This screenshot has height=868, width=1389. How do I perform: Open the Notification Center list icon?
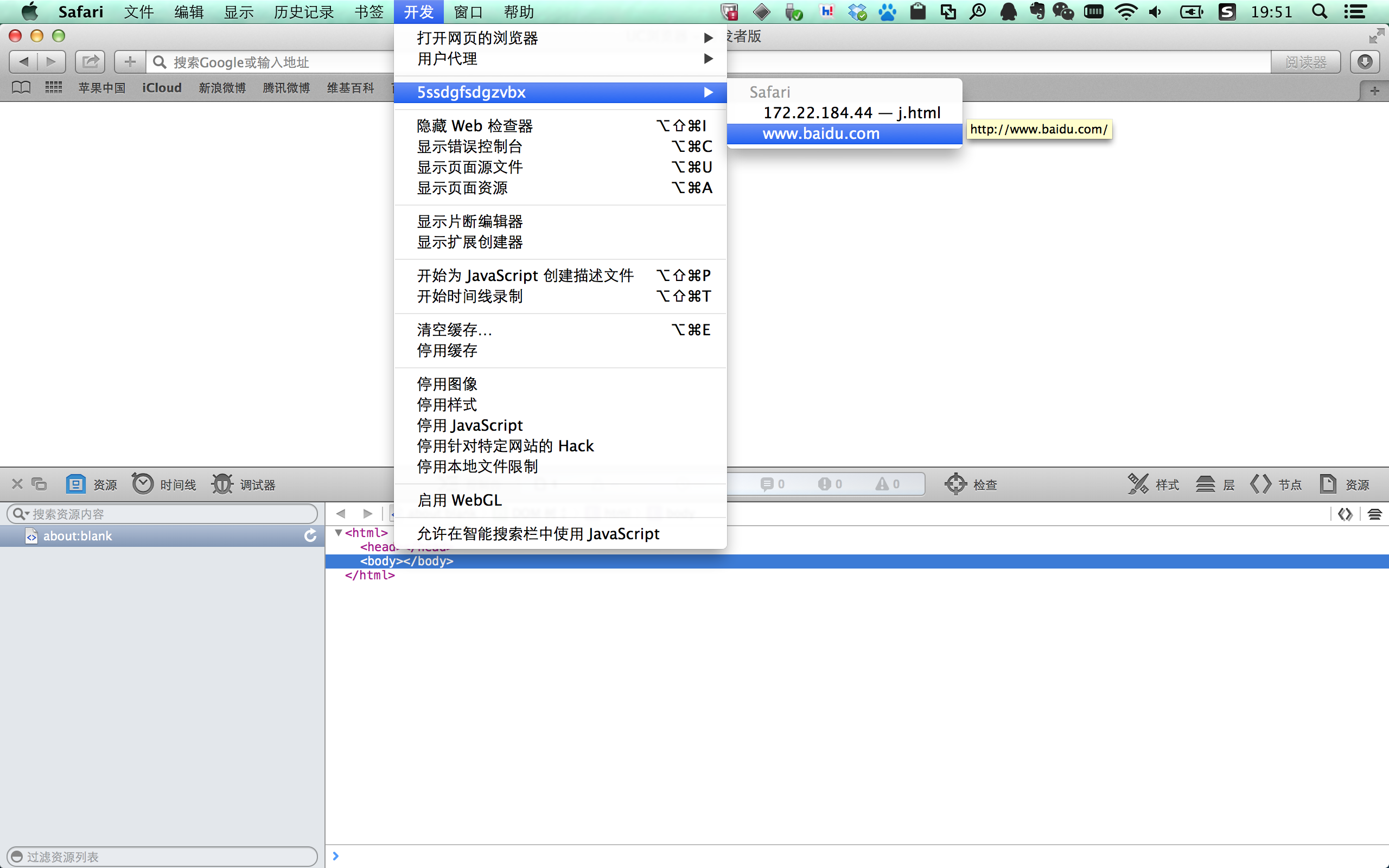(1355, 11)
